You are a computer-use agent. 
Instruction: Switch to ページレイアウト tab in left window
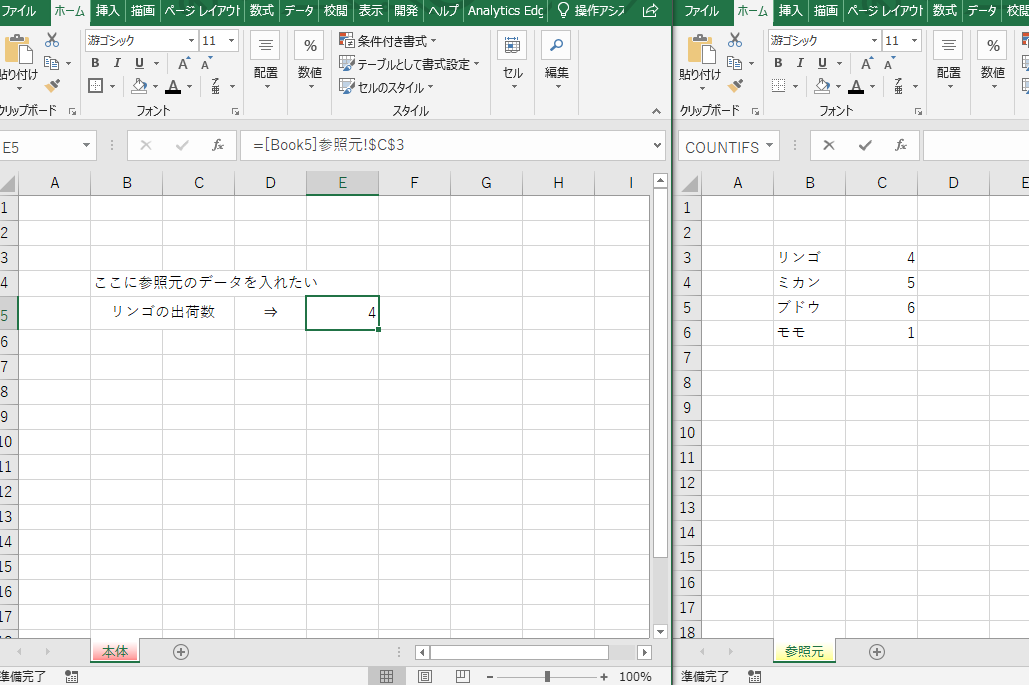(202, 10)
